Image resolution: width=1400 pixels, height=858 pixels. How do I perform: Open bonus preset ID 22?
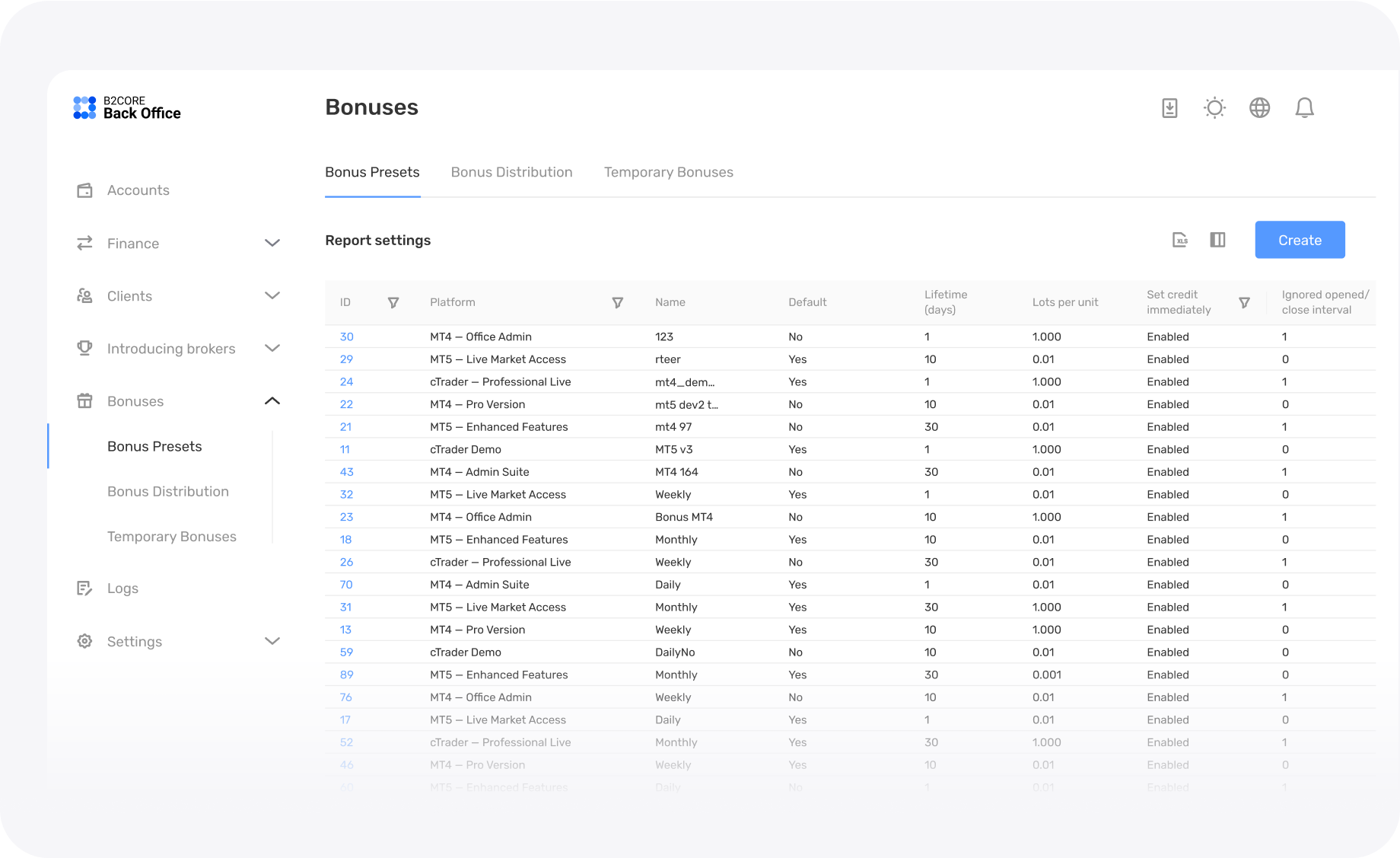346,404
